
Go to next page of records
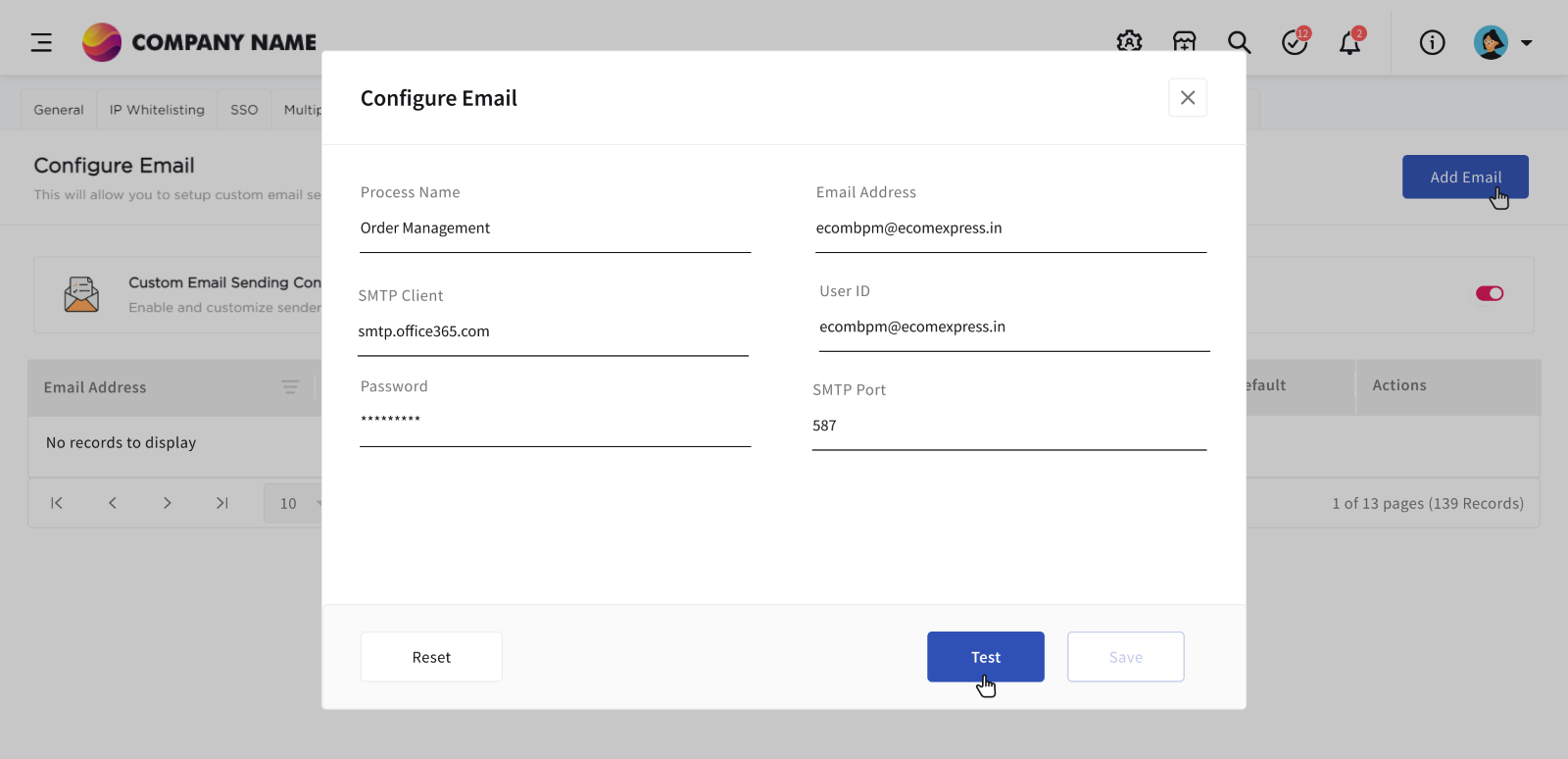(168, 503)
